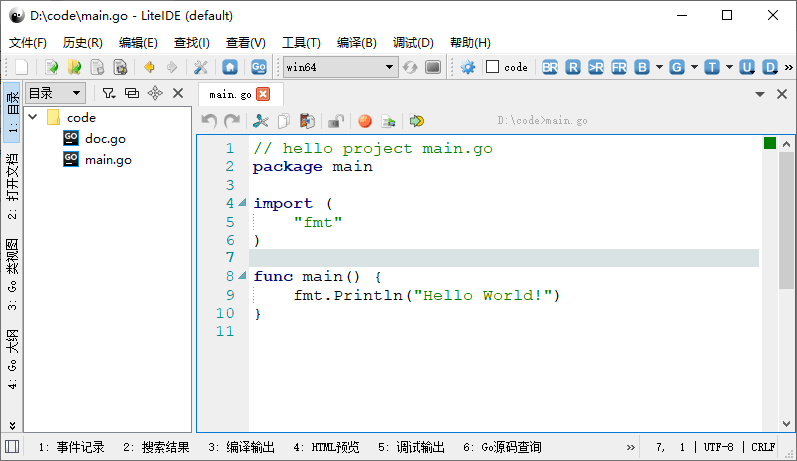
Task: Click the open folder icon with green arrow
Action: [74, 67]
